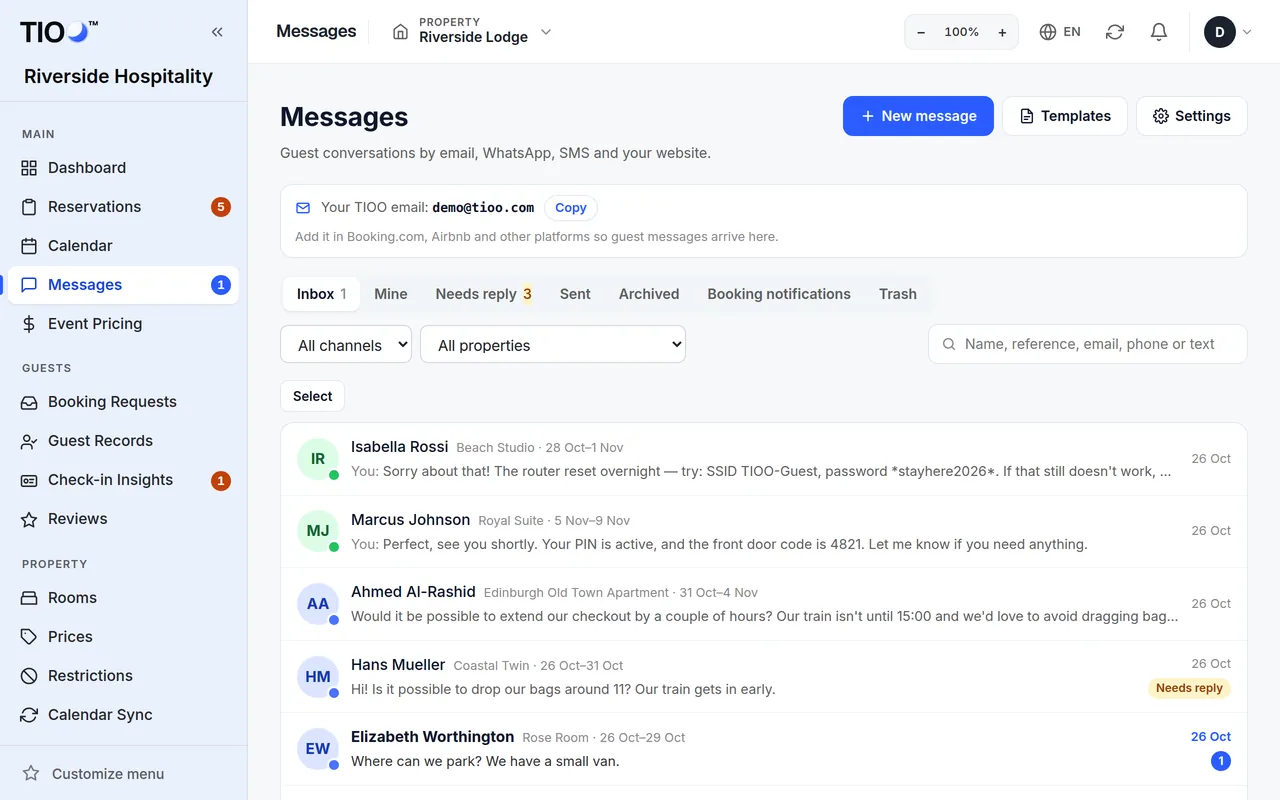The height and width of the screenshot is (800, 1280).
Task: Click the Rooms bed icon
Action: 29,598
